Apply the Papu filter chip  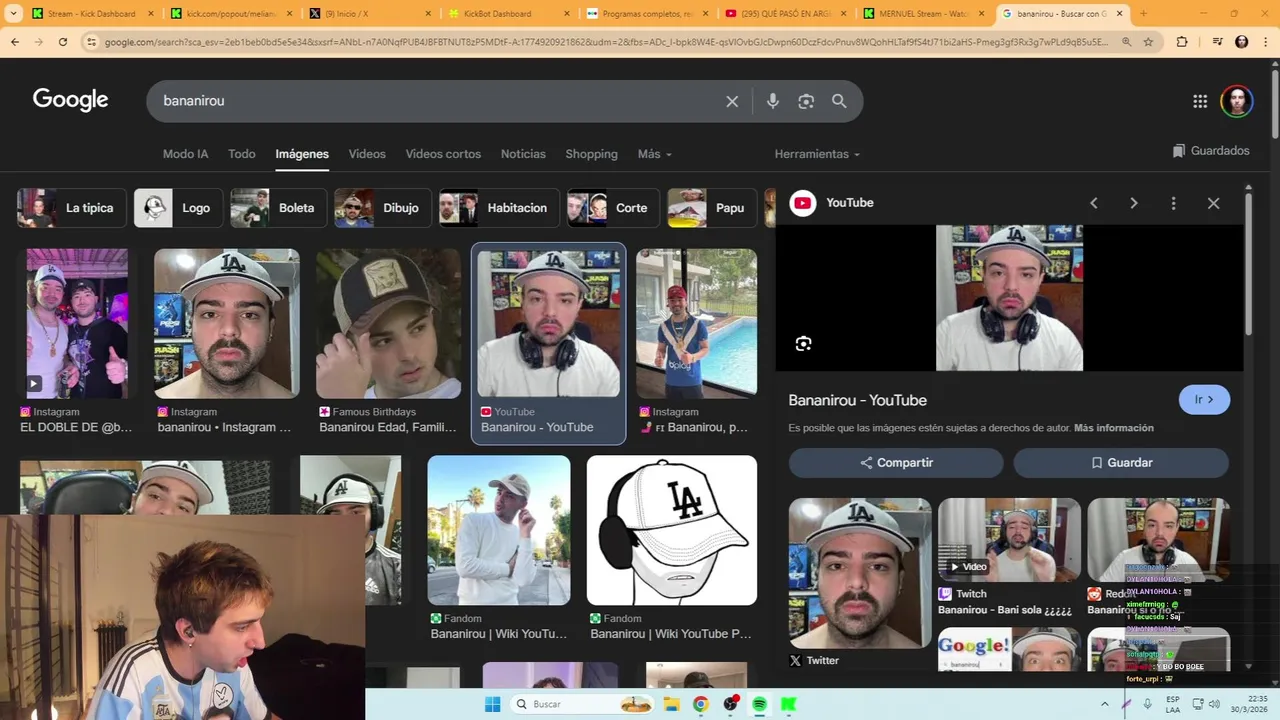click(x=712, y=208)
